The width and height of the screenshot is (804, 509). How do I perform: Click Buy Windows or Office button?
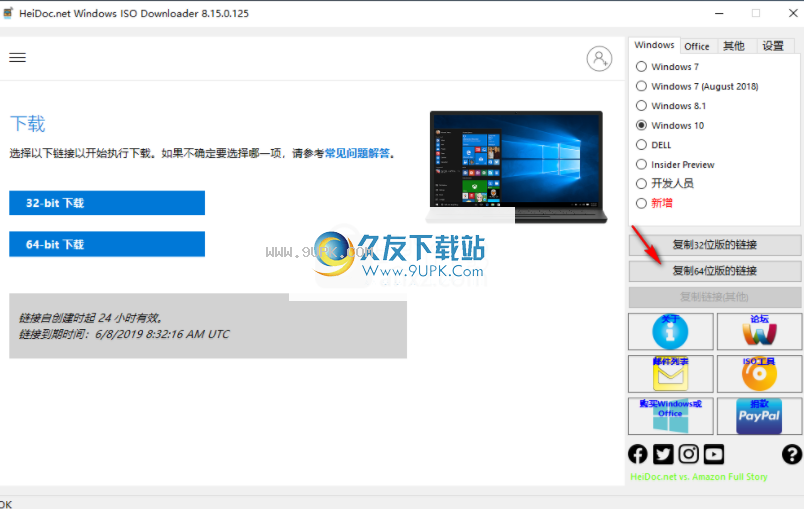pos(671,416)
